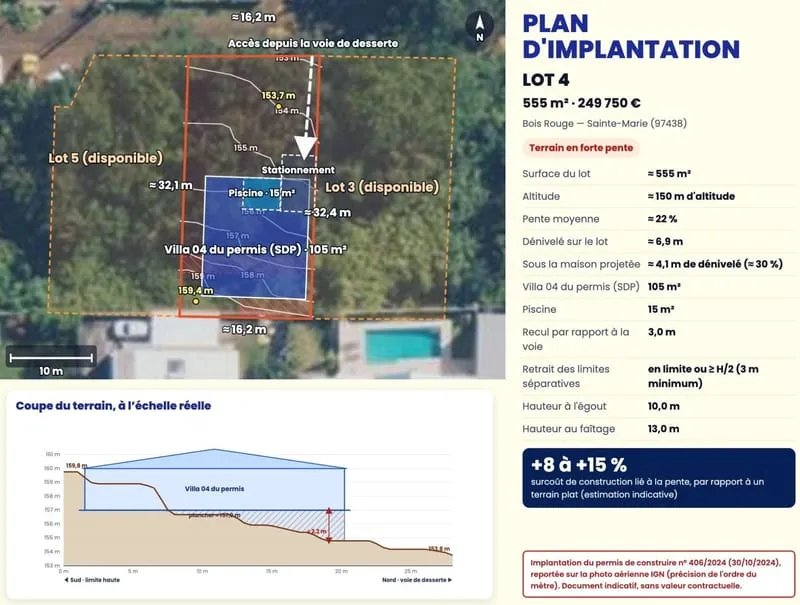Click the "≈ 150 m d'altitude" value
The image size is (800, 605).
coord(691,196)
